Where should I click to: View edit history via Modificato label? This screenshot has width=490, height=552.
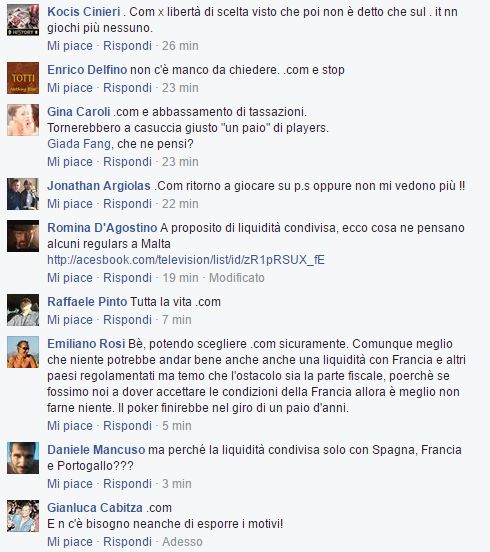click(x=237, y=278)
